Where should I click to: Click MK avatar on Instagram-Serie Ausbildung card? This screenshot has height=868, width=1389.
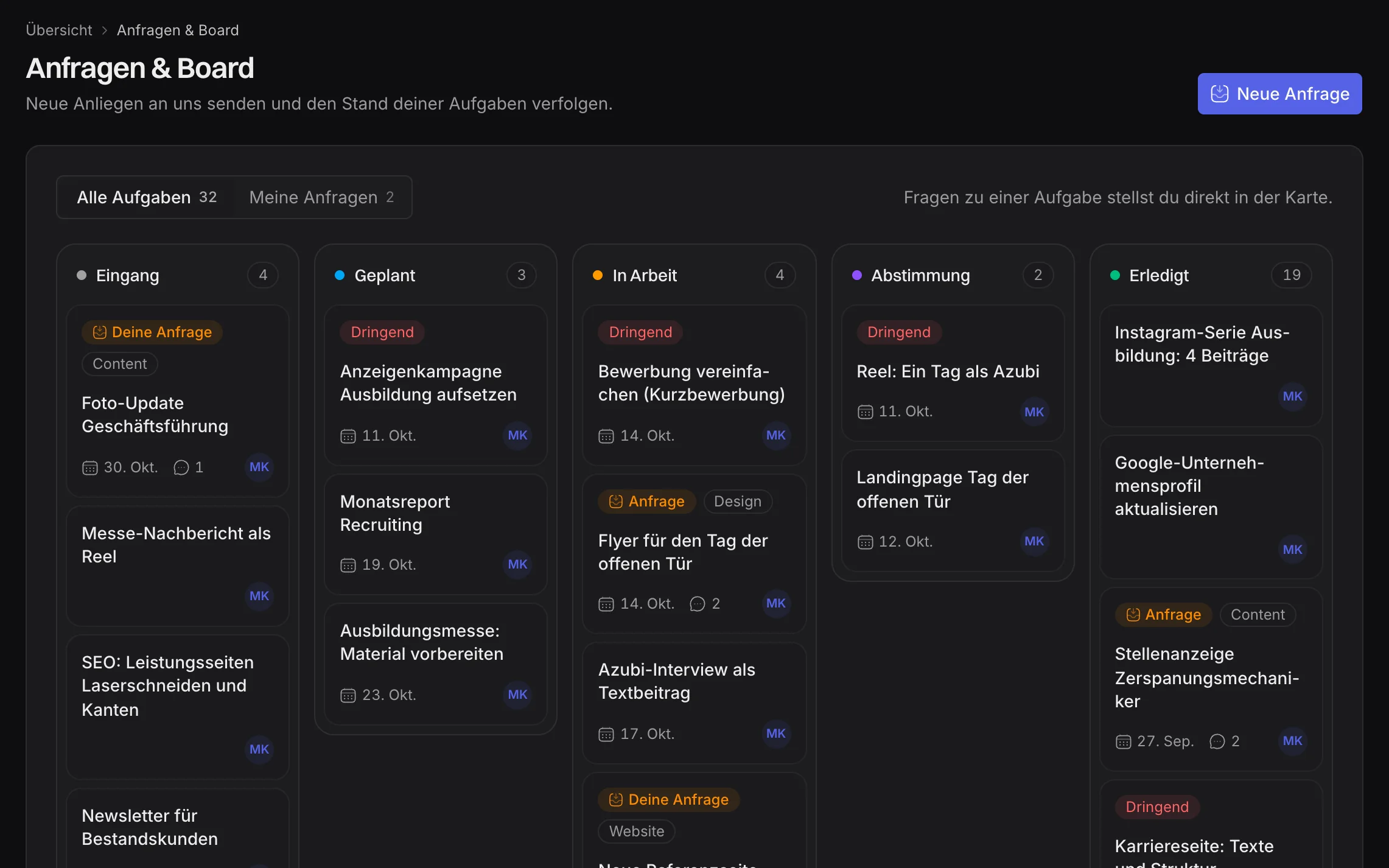pyautogui.click(x=1292, y=396)
